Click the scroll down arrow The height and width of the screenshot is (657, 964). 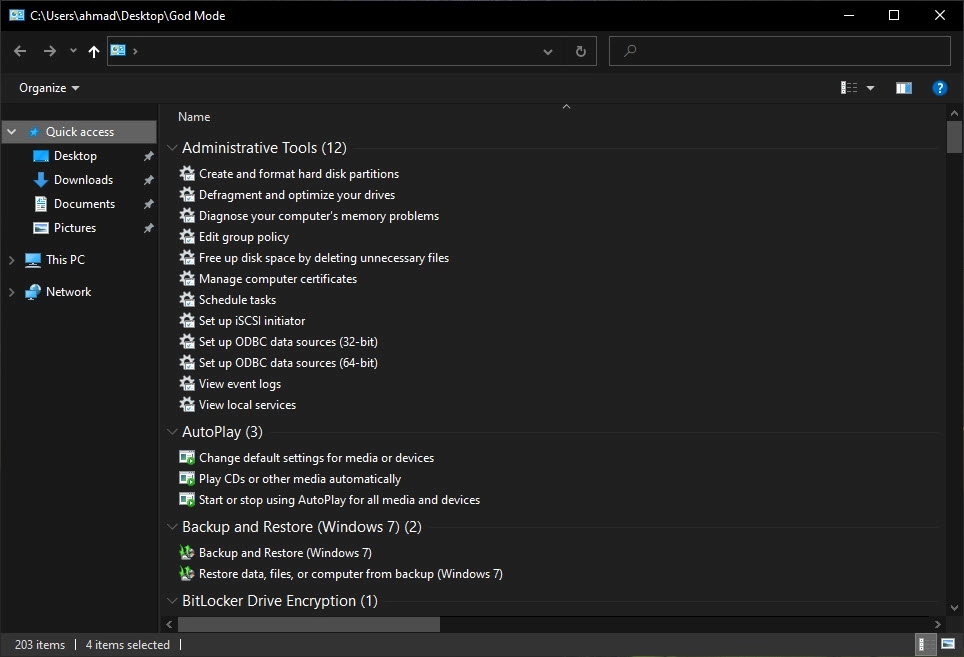[954, 607]
